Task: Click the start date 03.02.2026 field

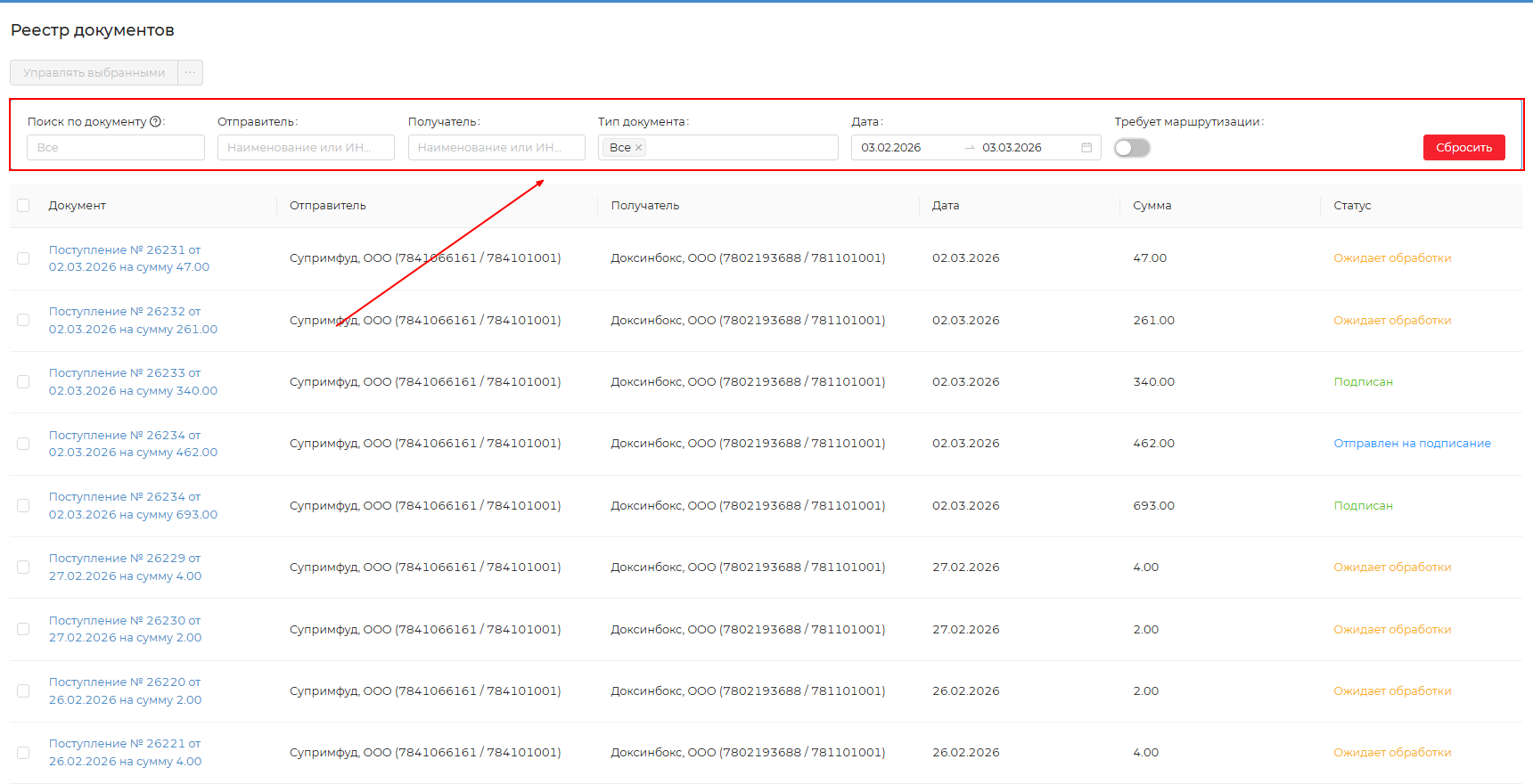Action: click(902, 148)
